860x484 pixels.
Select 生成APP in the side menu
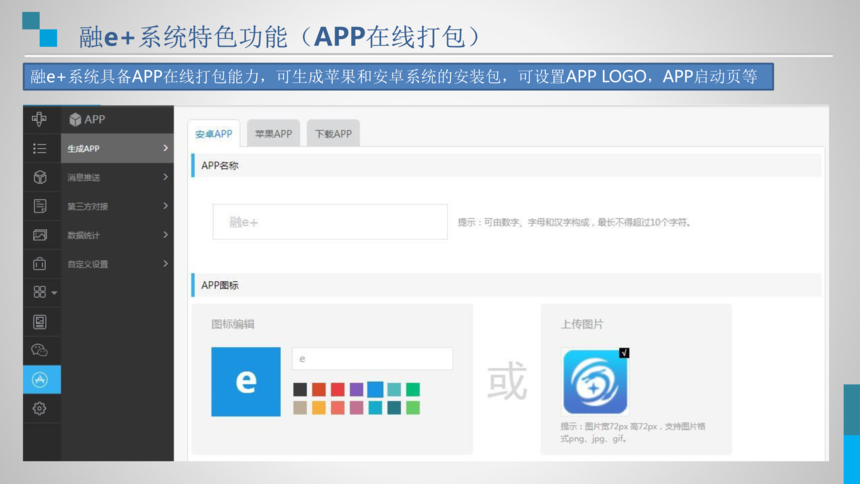(117, 149)
